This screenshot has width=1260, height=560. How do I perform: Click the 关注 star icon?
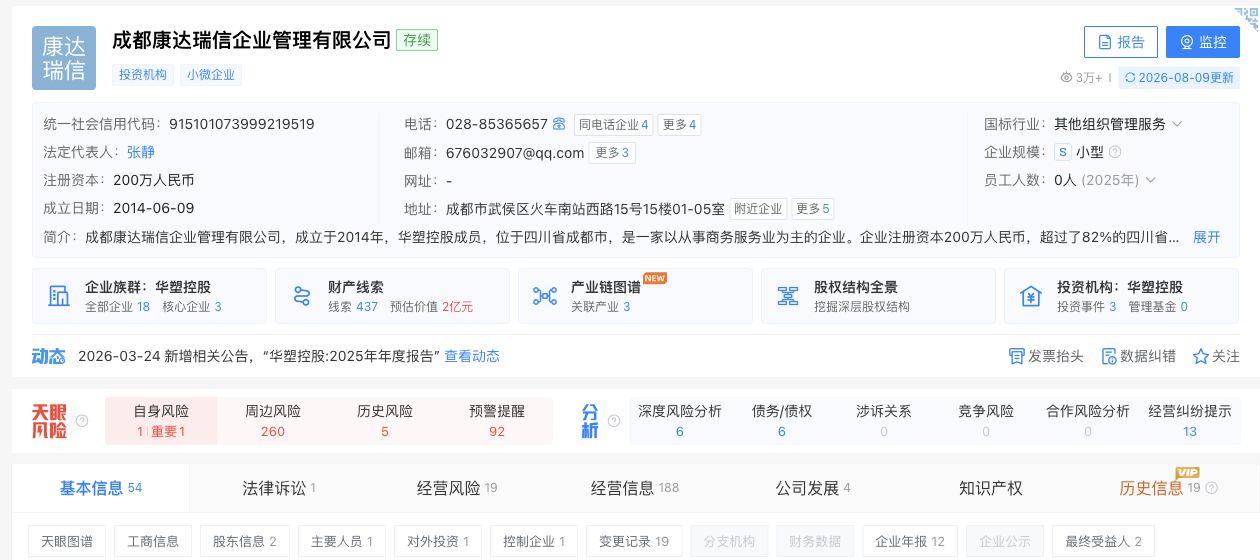coord(1200,356)
